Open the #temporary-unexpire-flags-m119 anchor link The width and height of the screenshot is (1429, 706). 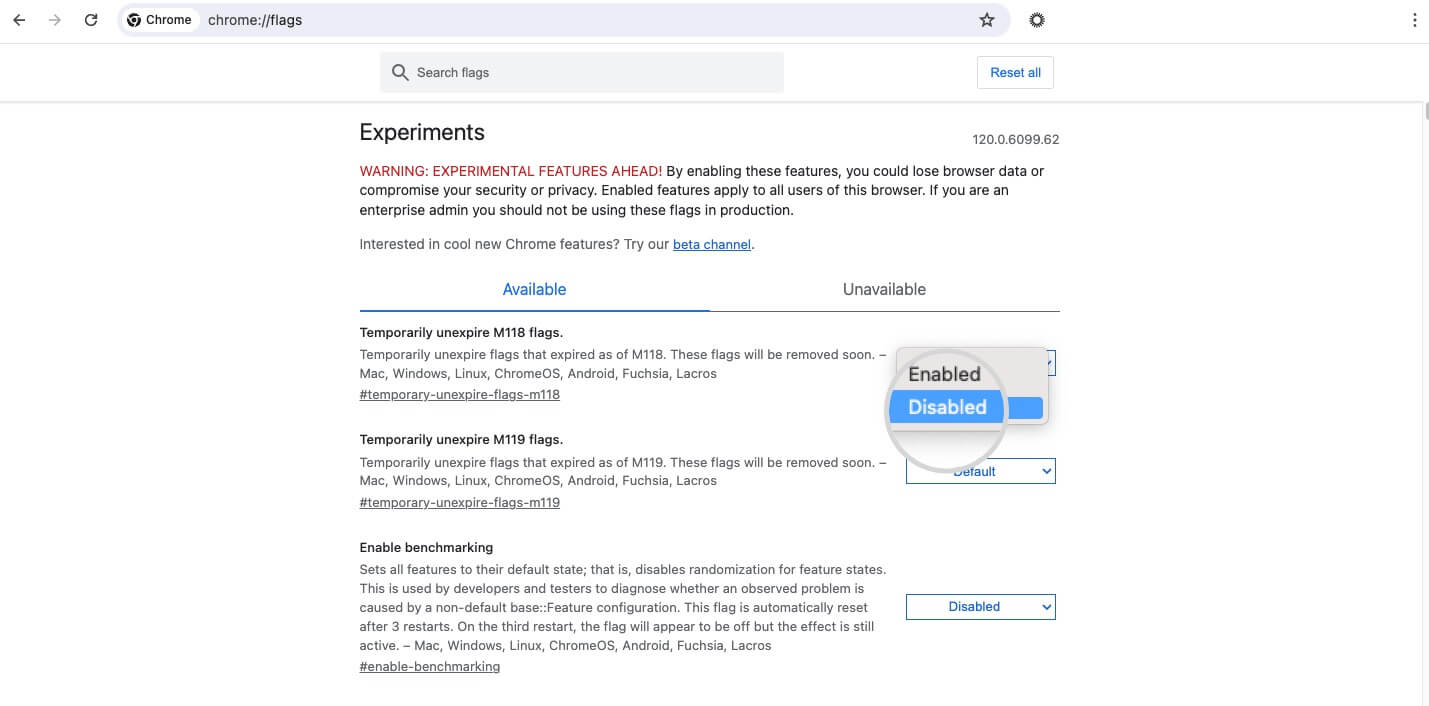point(460,502)
